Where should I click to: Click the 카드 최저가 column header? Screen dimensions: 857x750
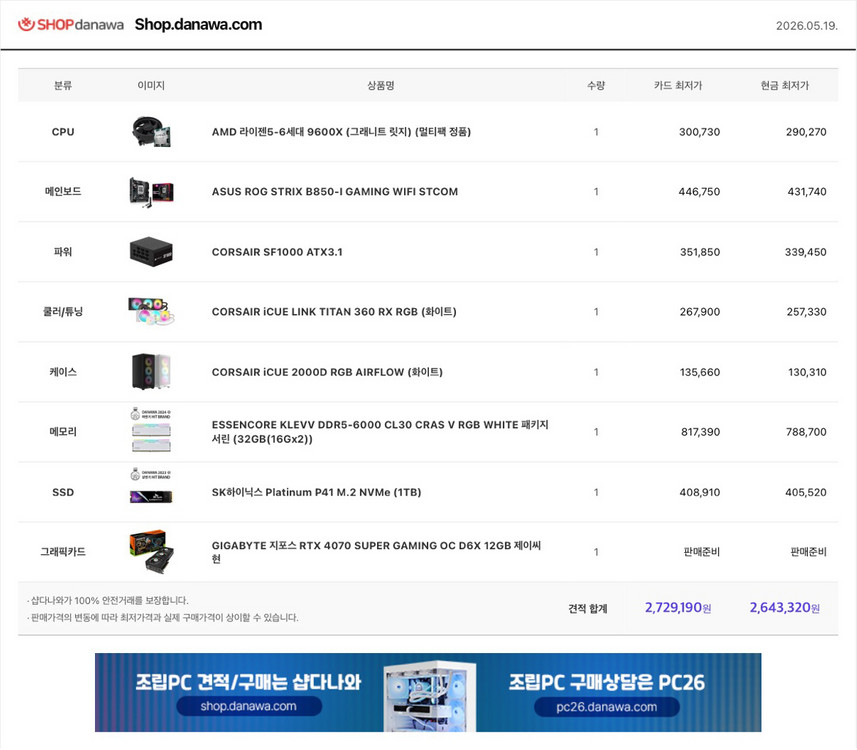click(x=678, y=85)
